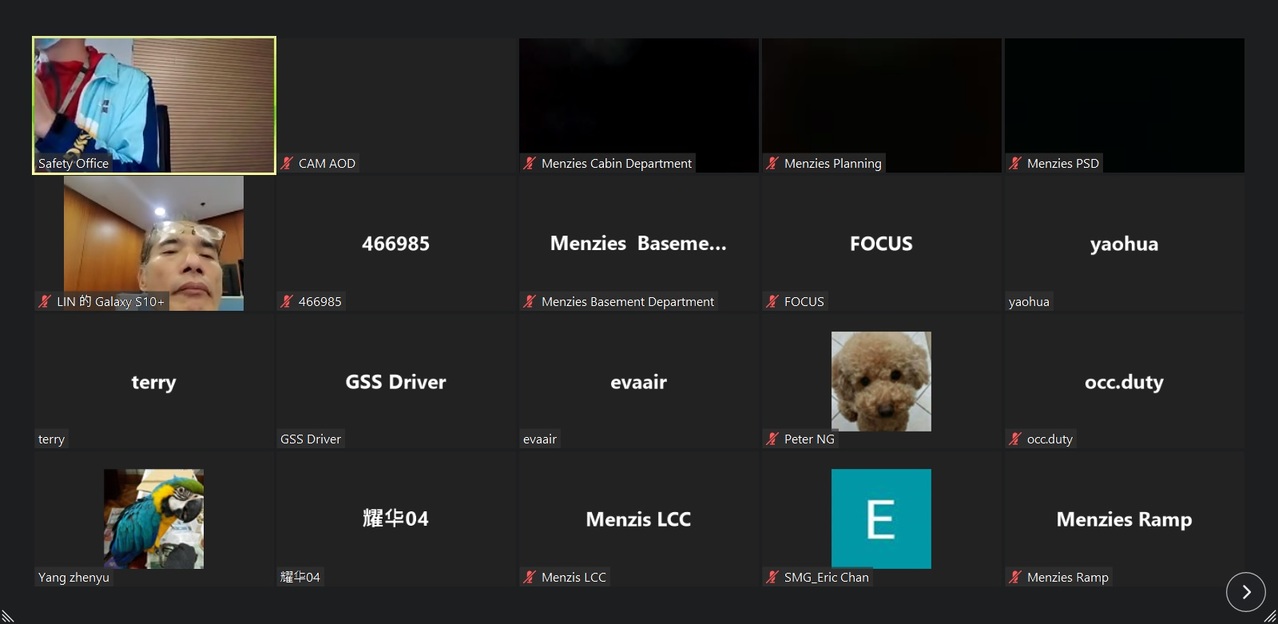This screenshot has height=624, width=1278.
Task: Click the large 466985 participant name
Action: [396, 243]
